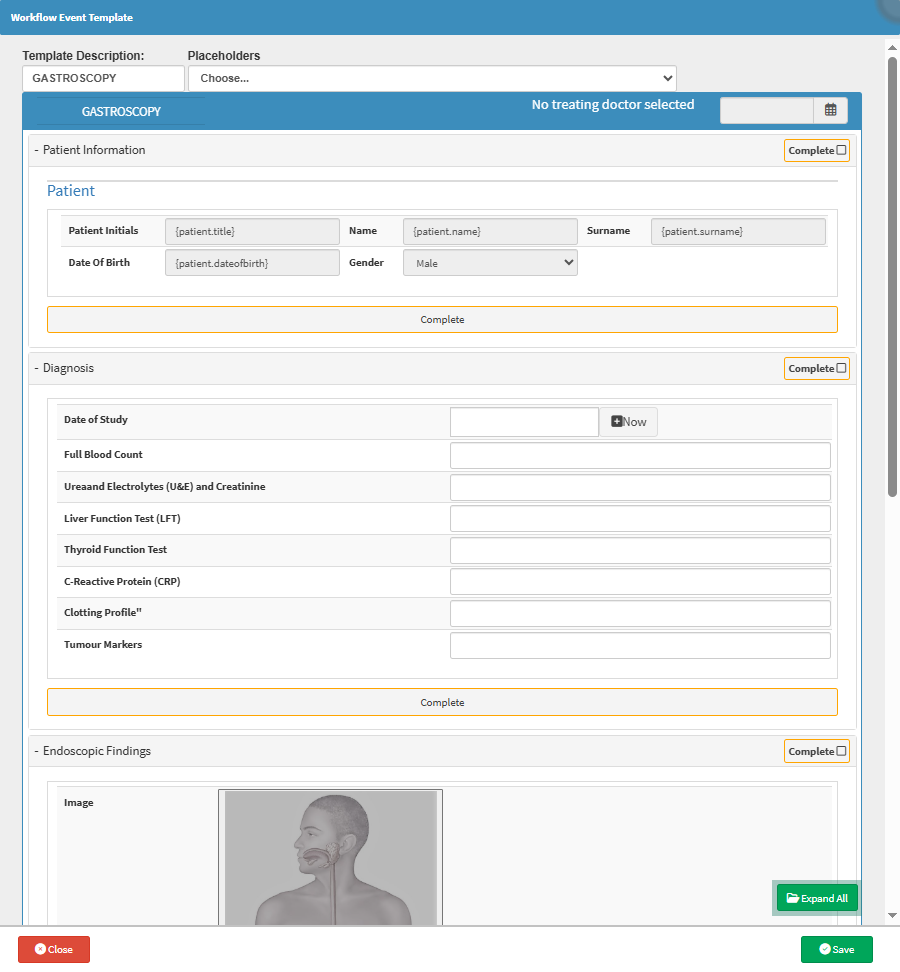Click the Template Description text field
The height and width of the screenshot is (972, 900).
pyautogui.click(x=103, y=78)
